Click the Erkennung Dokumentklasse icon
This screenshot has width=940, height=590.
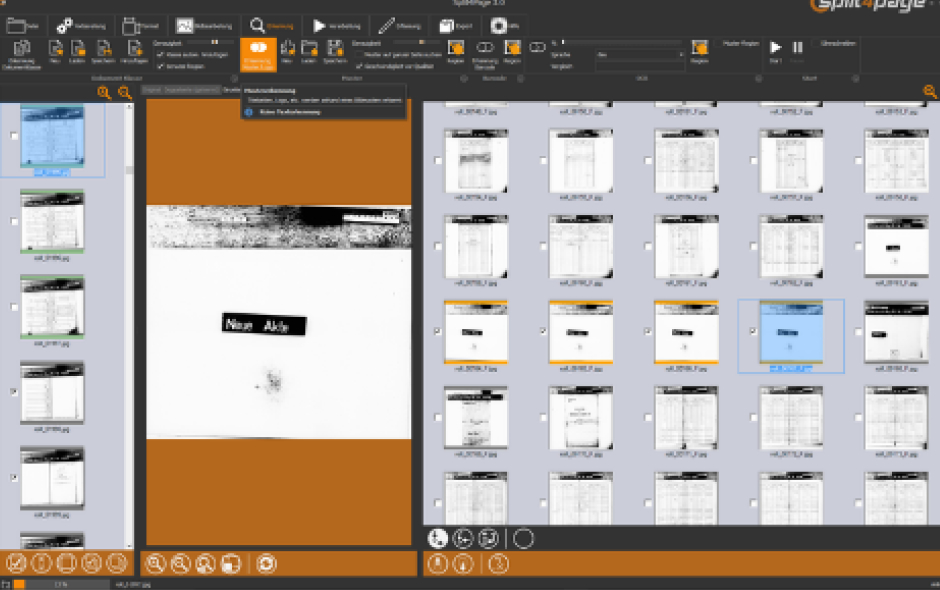click(x=22, y=54)
